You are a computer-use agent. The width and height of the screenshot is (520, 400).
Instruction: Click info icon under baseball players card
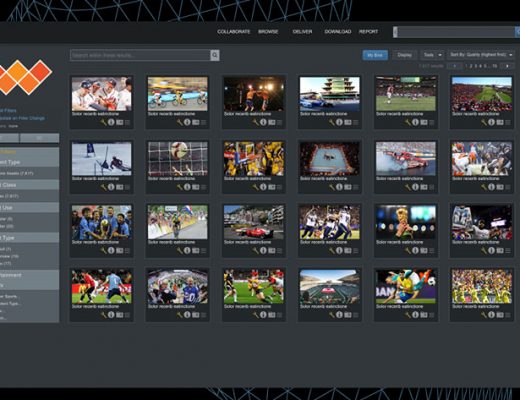click(x=111, y=122)
